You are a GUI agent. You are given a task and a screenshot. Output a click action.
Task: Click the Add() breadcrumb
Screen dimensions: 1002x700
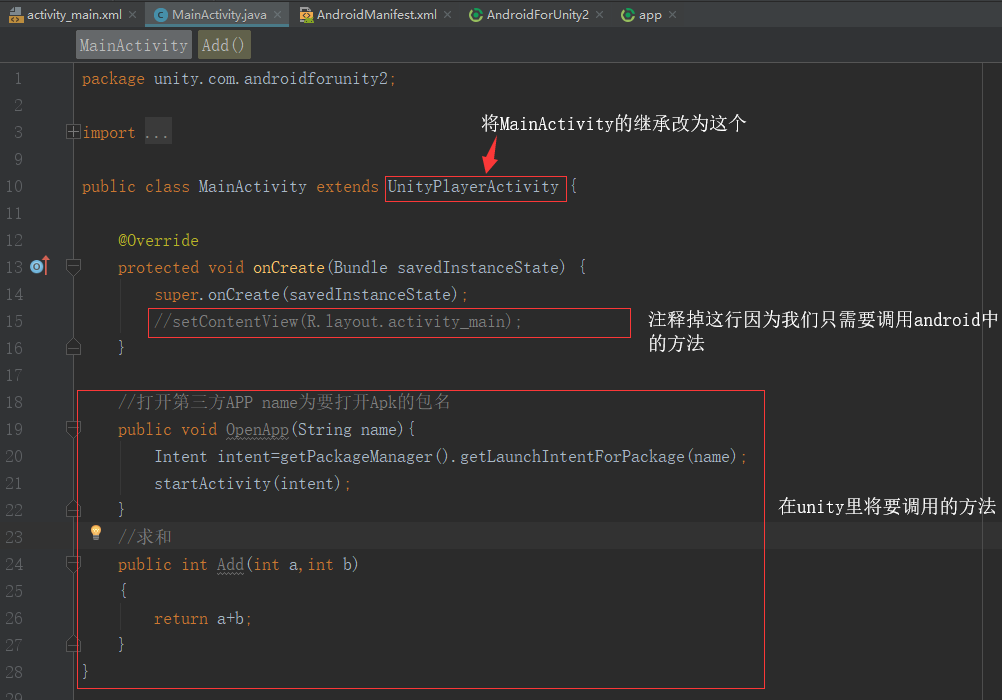(x=222, y=44)
